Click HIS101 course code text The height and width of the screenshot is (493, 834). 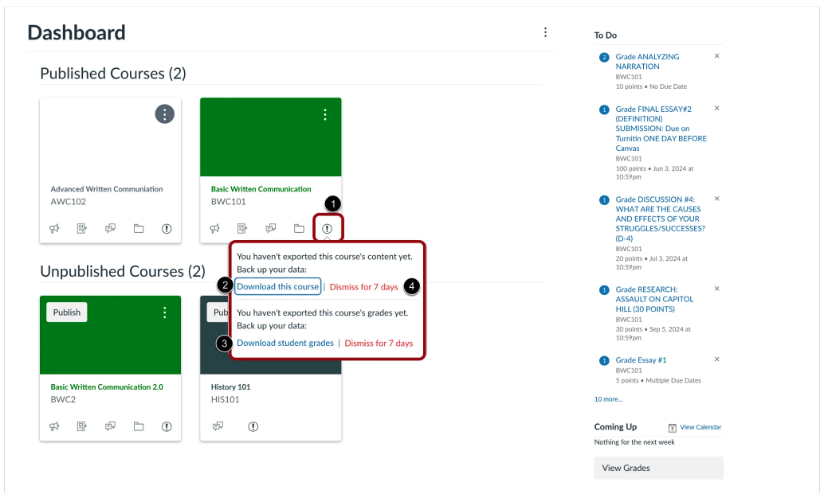225,399
